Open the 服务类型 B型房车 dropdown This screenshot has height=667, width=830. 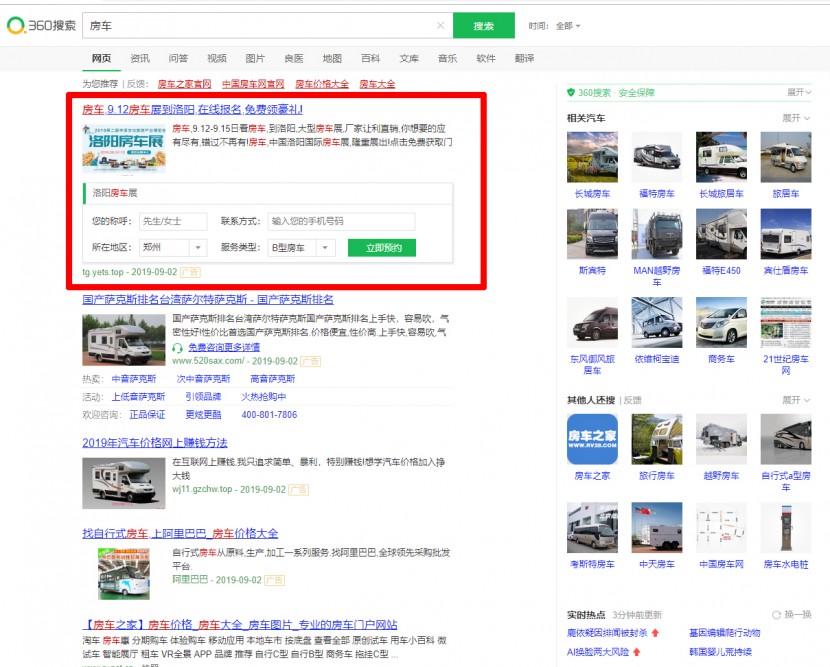(x=301, y=247)
